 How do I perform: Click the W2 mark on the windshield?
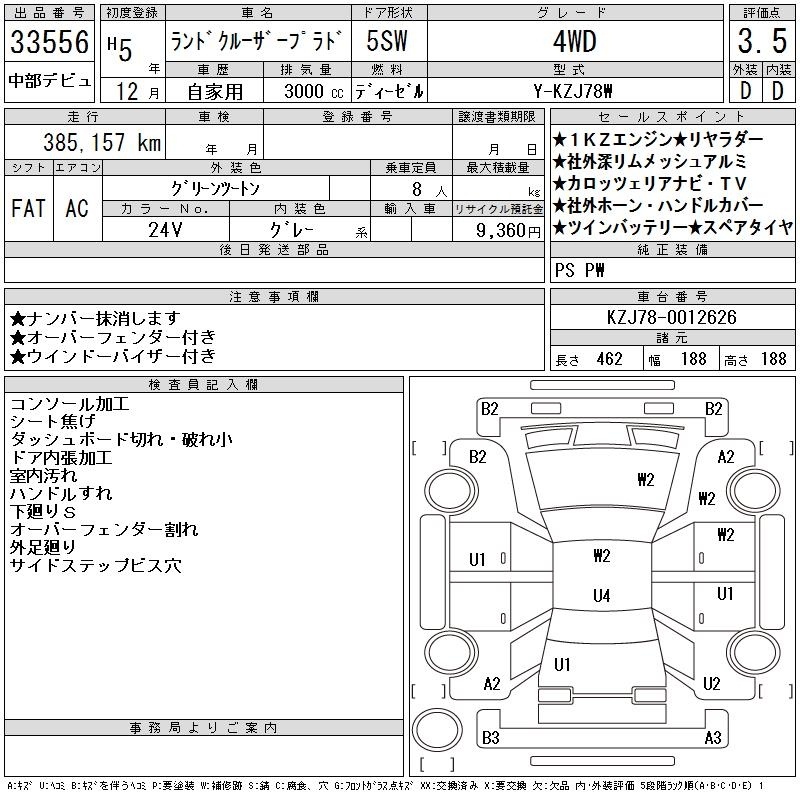click(x=645, y=479)
